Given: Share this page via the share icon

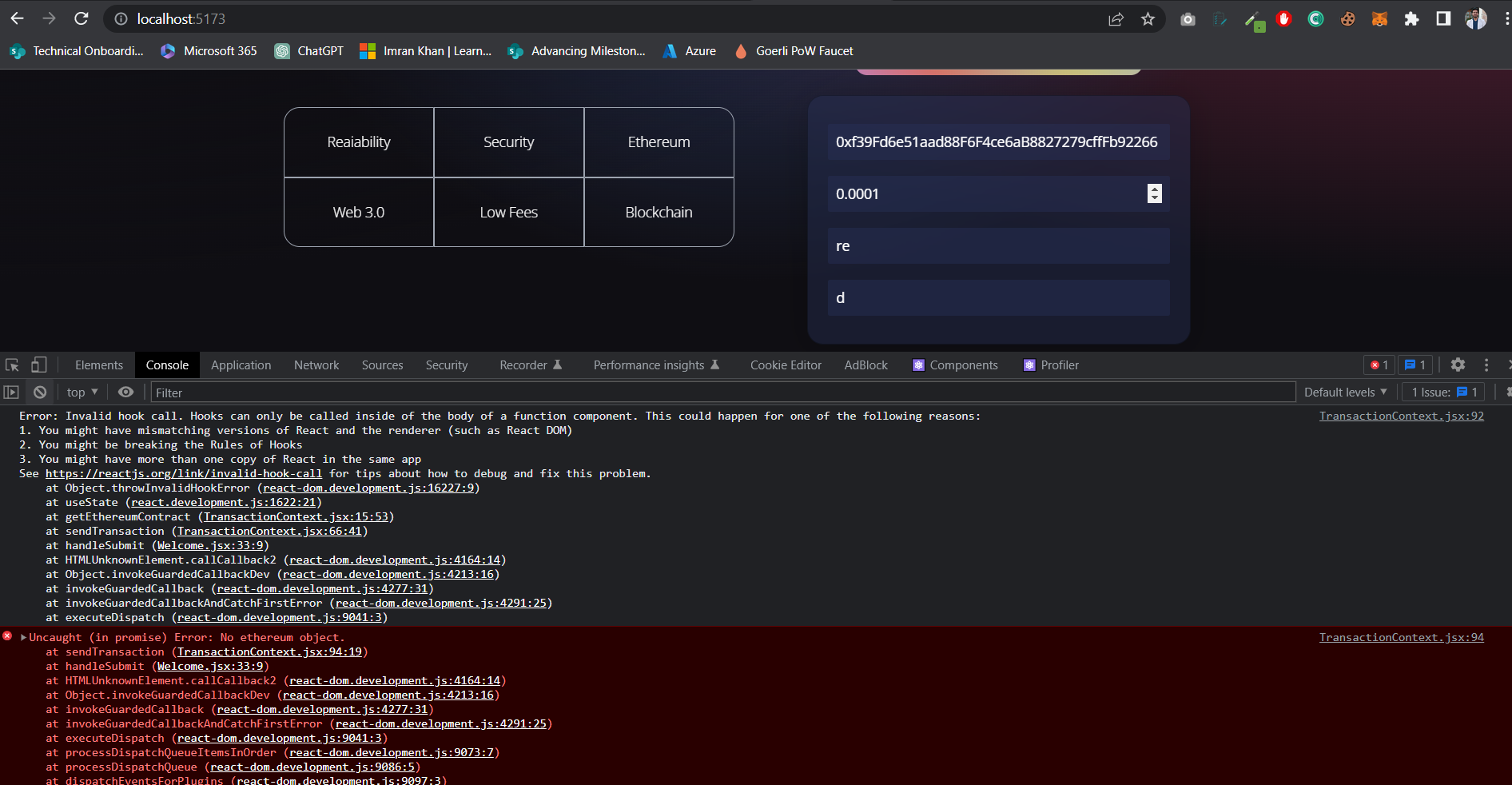Looking at the screenshot, I should (x=1116, y=19).
